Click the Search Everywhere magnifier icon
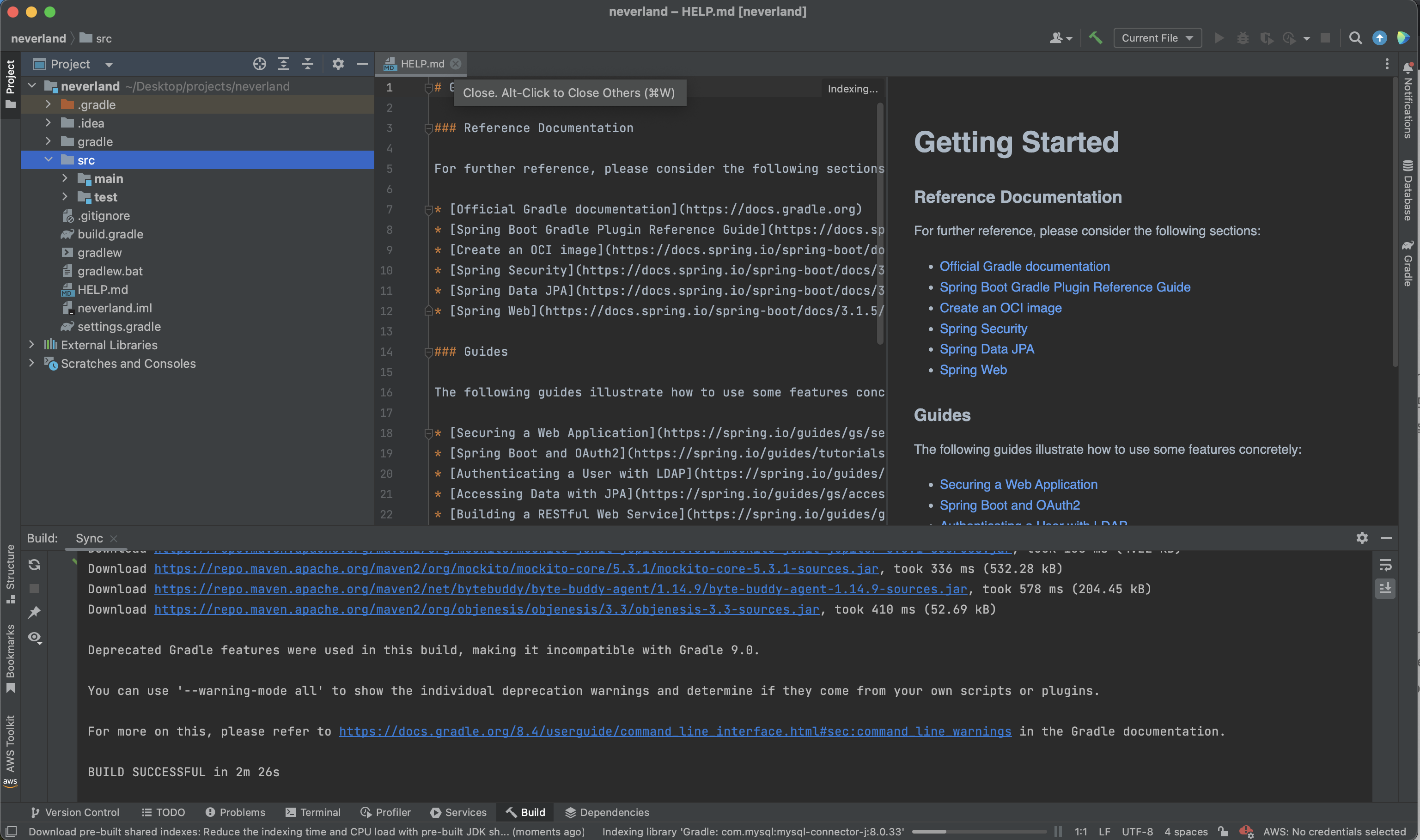 pyautogui.click(x=1355, y=38)
